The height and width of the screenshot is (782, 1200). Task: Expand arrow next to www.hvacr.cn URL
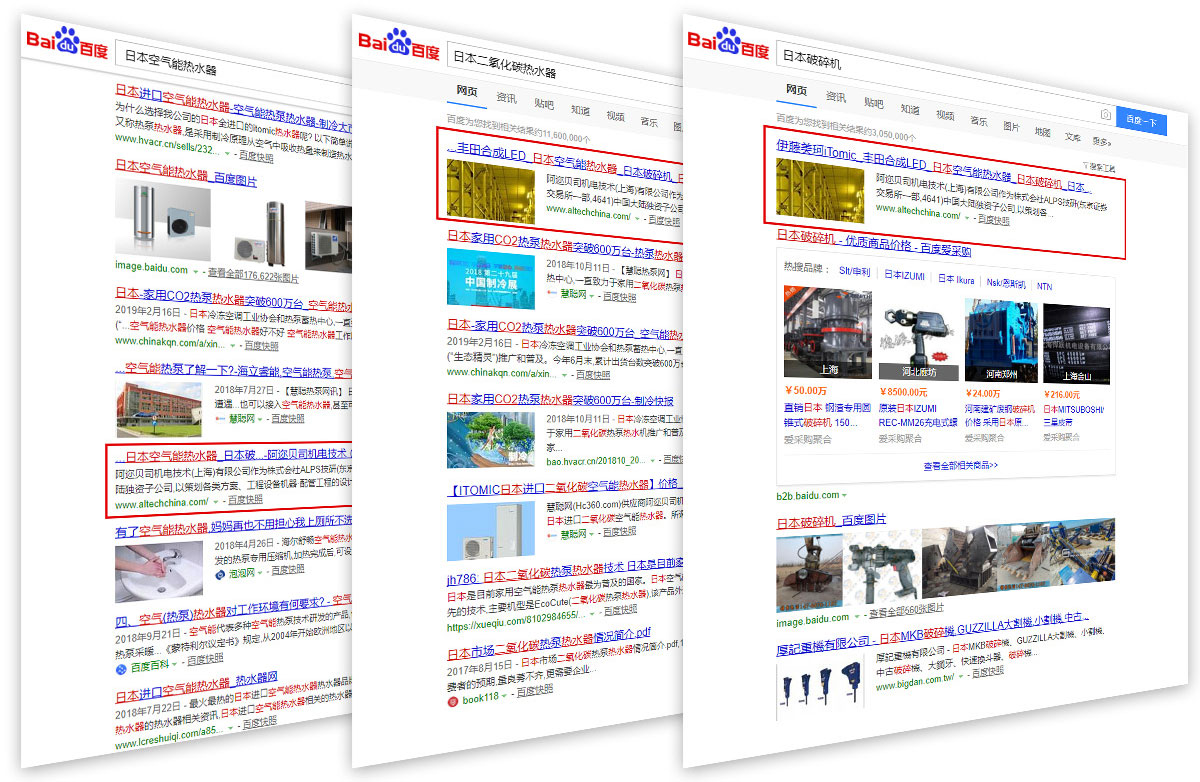click(x=227, y=154)
